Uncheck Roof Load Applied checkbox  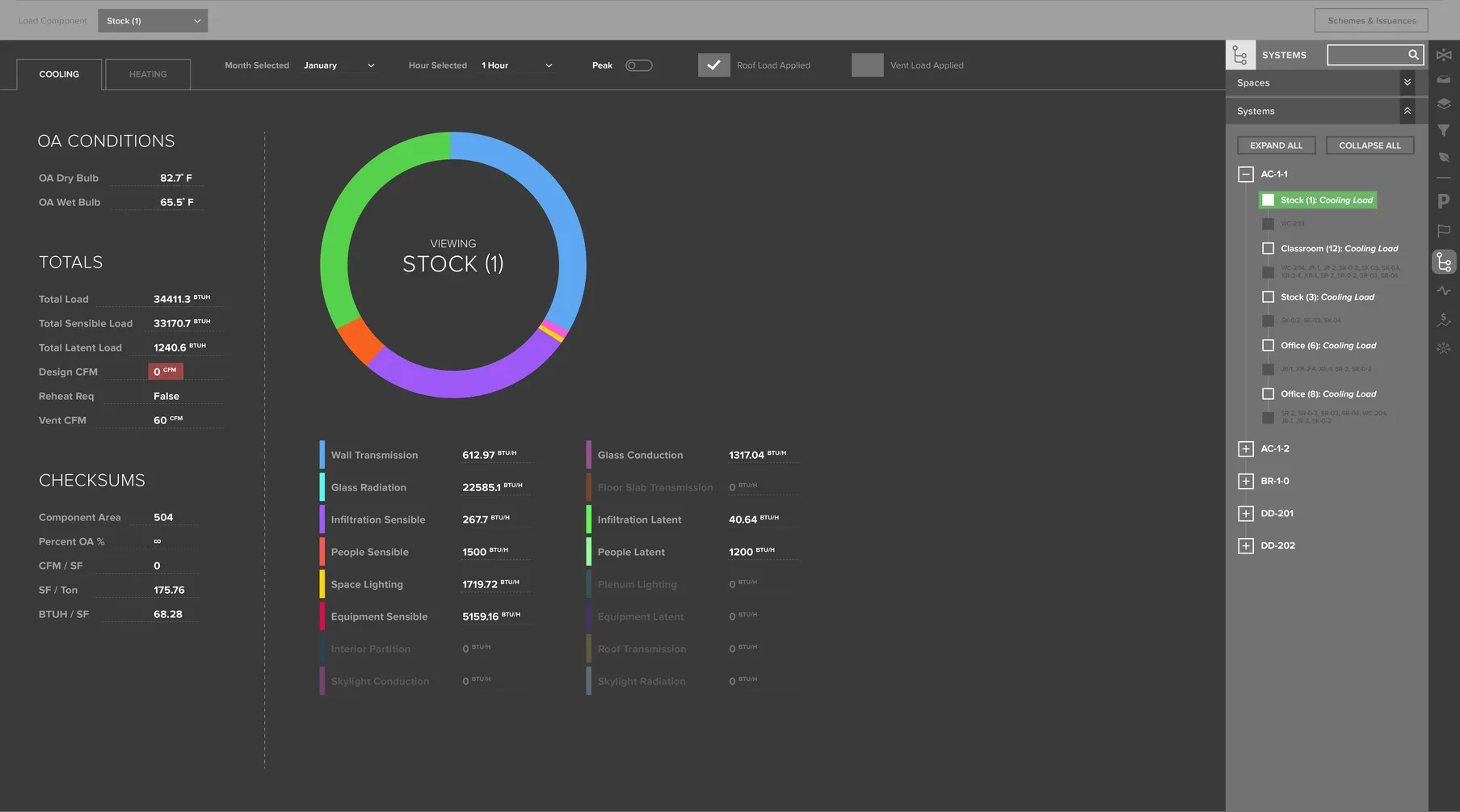(x=714, y=65)
